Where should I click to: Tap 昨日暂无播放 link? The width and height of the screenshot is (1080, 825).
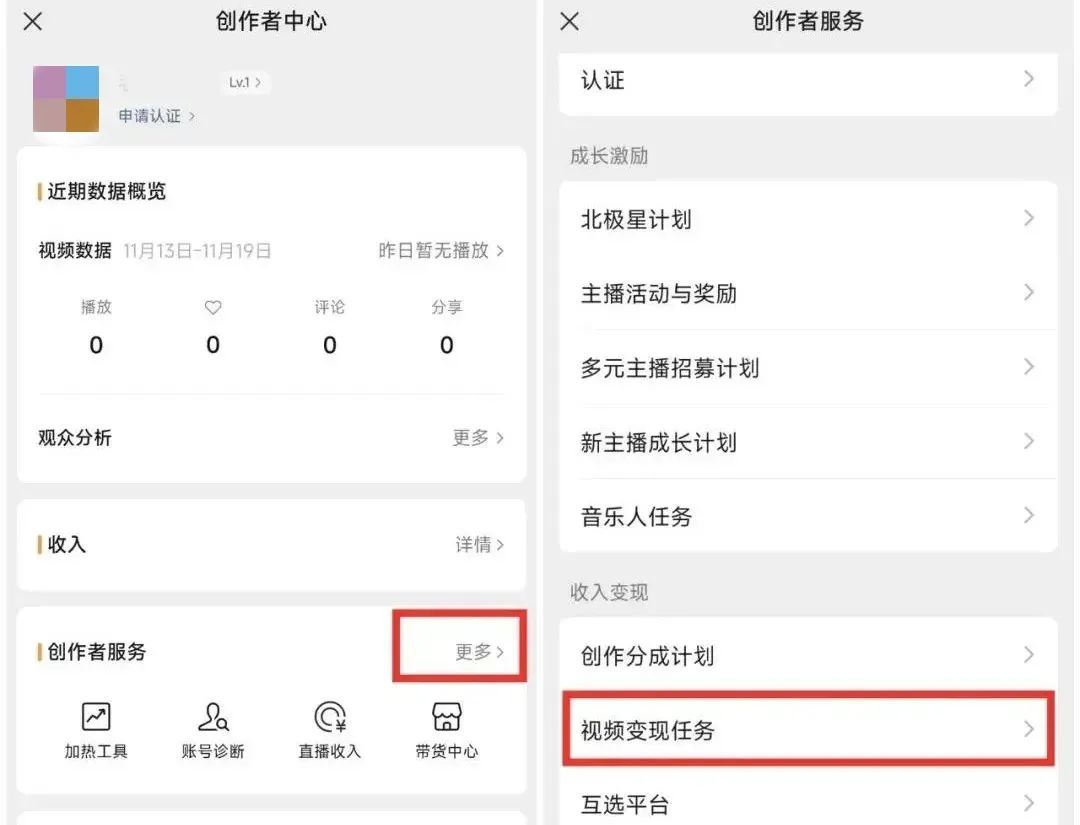point(440,251)
